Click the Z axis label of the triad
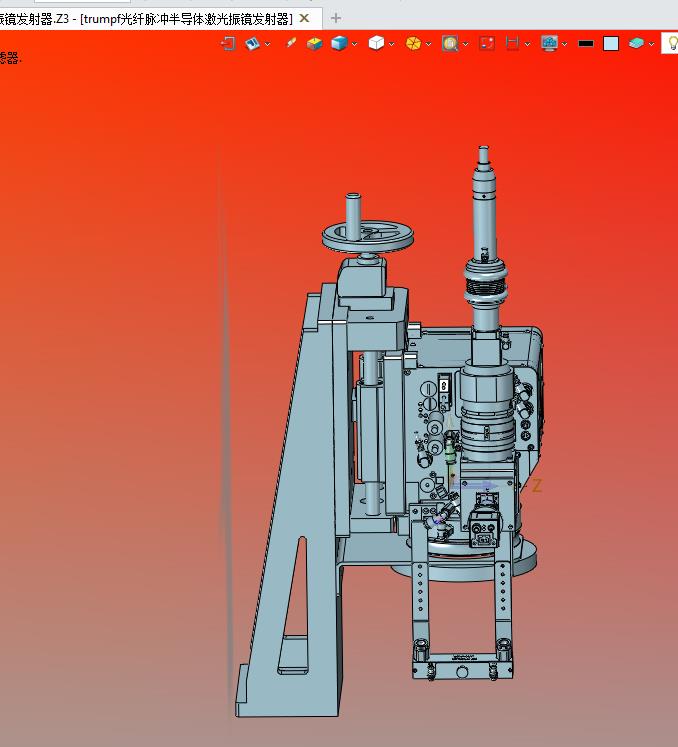This screenshot has width=678, height=747. (537, 486)
